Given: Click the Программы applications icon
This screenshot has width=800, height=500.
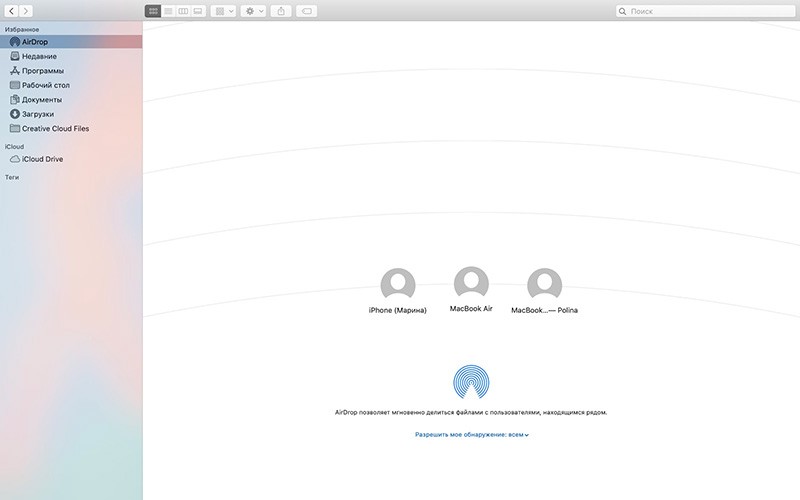Looking at the screenshot, I should point(15,70).
